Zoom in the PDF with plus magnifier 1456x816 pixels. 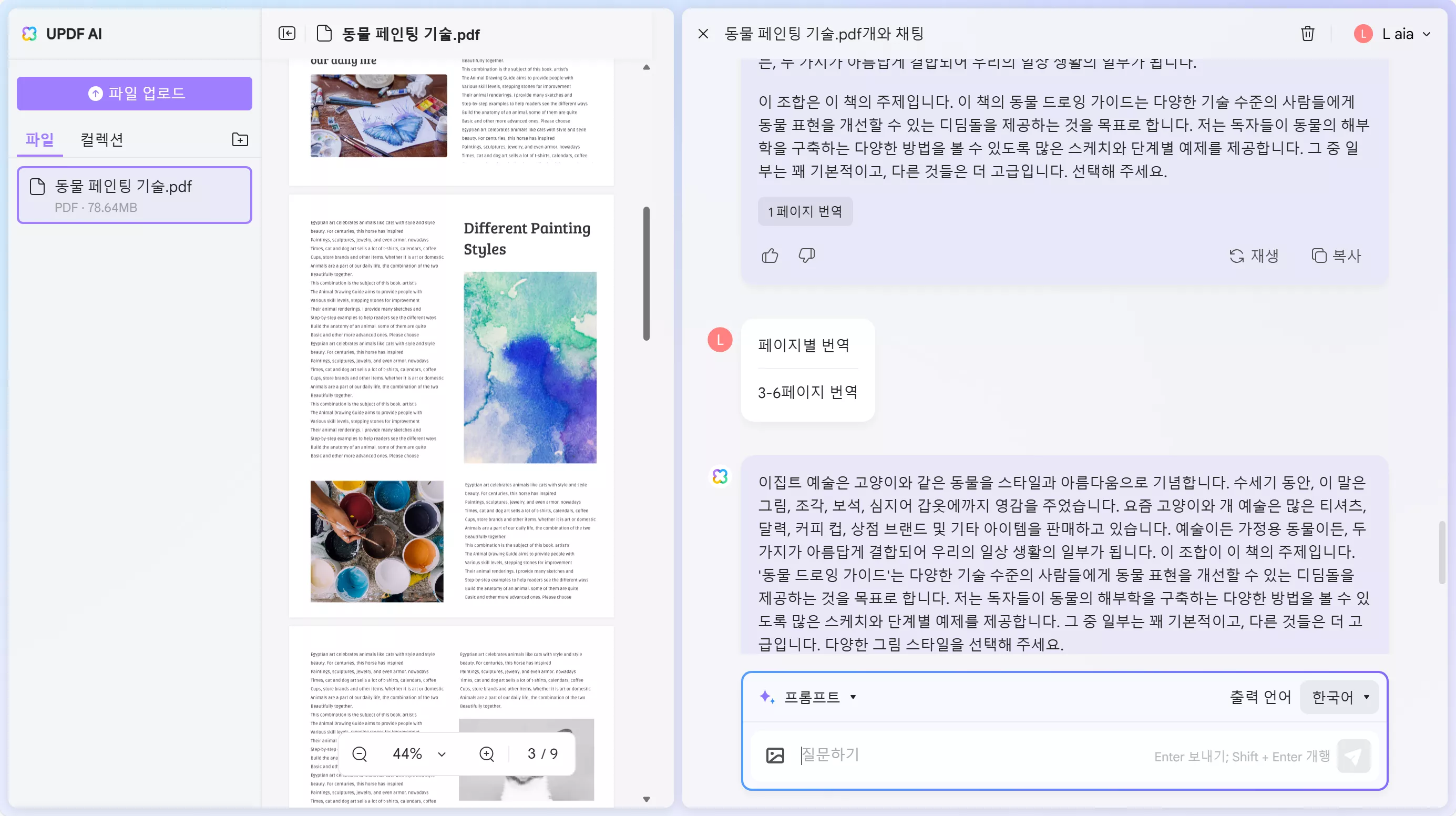[487, 754]
